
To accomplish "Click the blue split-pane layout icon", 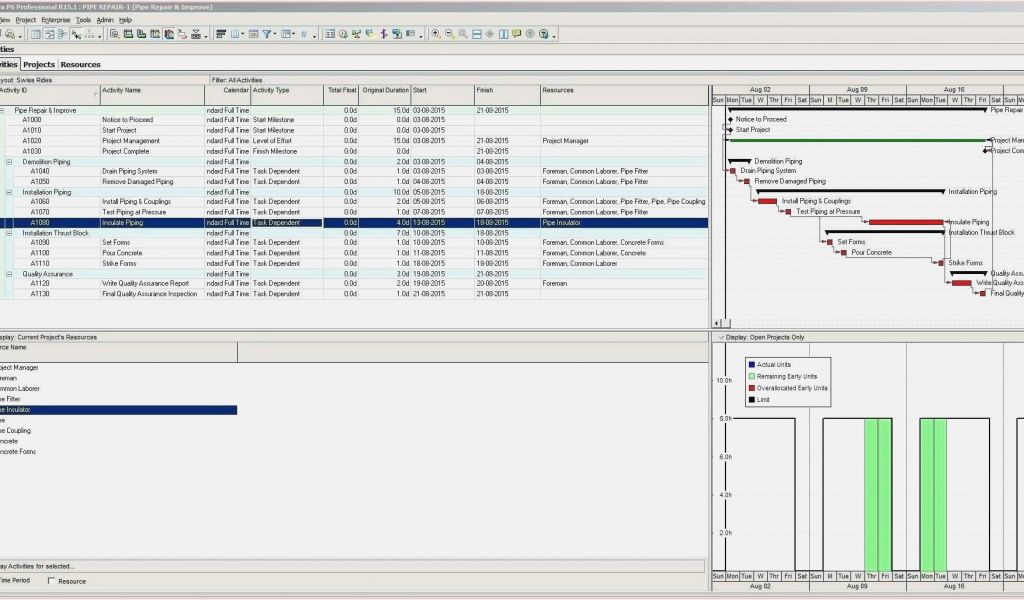I will coord(476,34).
